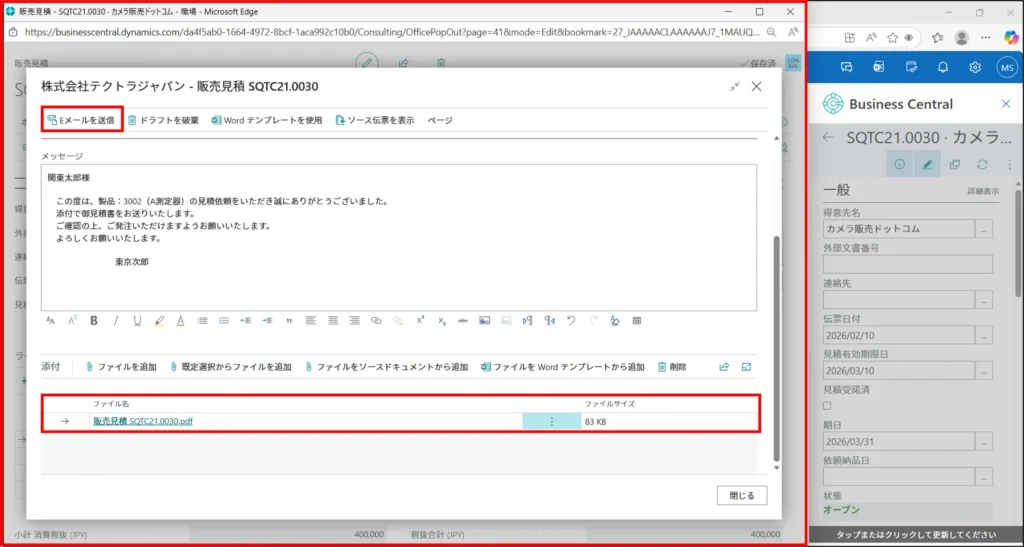This screenshot has width=1024, height=547.
Task: Toggle the 見積受諾済 checkbox
Action: [827, 406]
